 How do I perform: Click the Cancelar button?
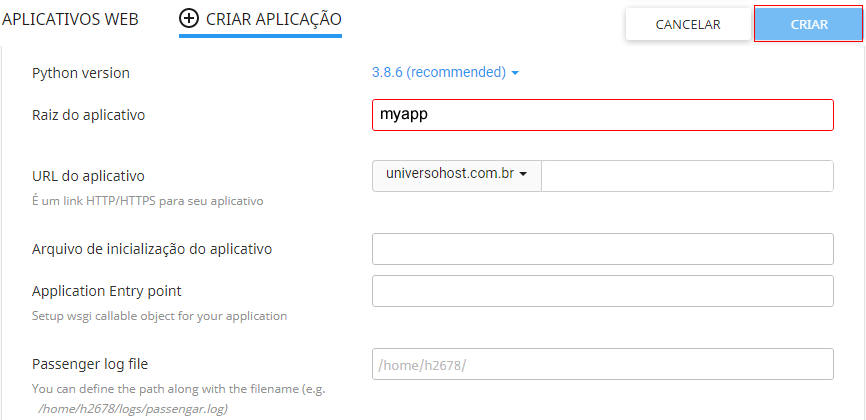pos(688,24)
